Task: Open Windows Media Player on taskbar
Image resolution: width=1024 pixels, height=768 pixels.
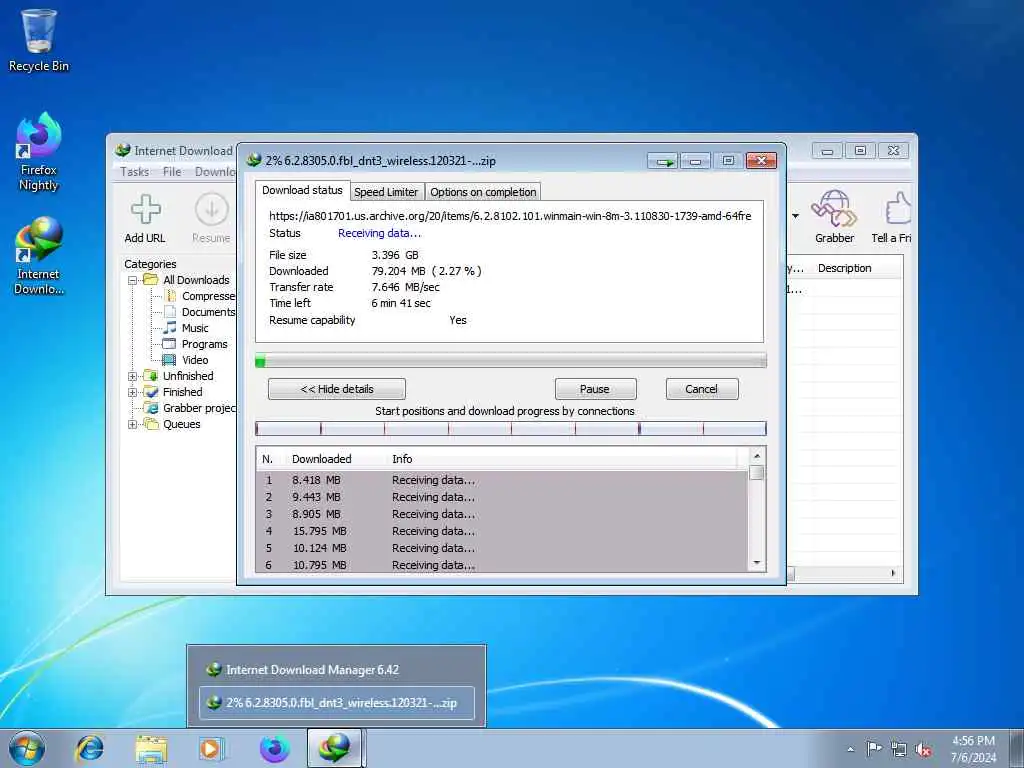Action: click(212, 748)
